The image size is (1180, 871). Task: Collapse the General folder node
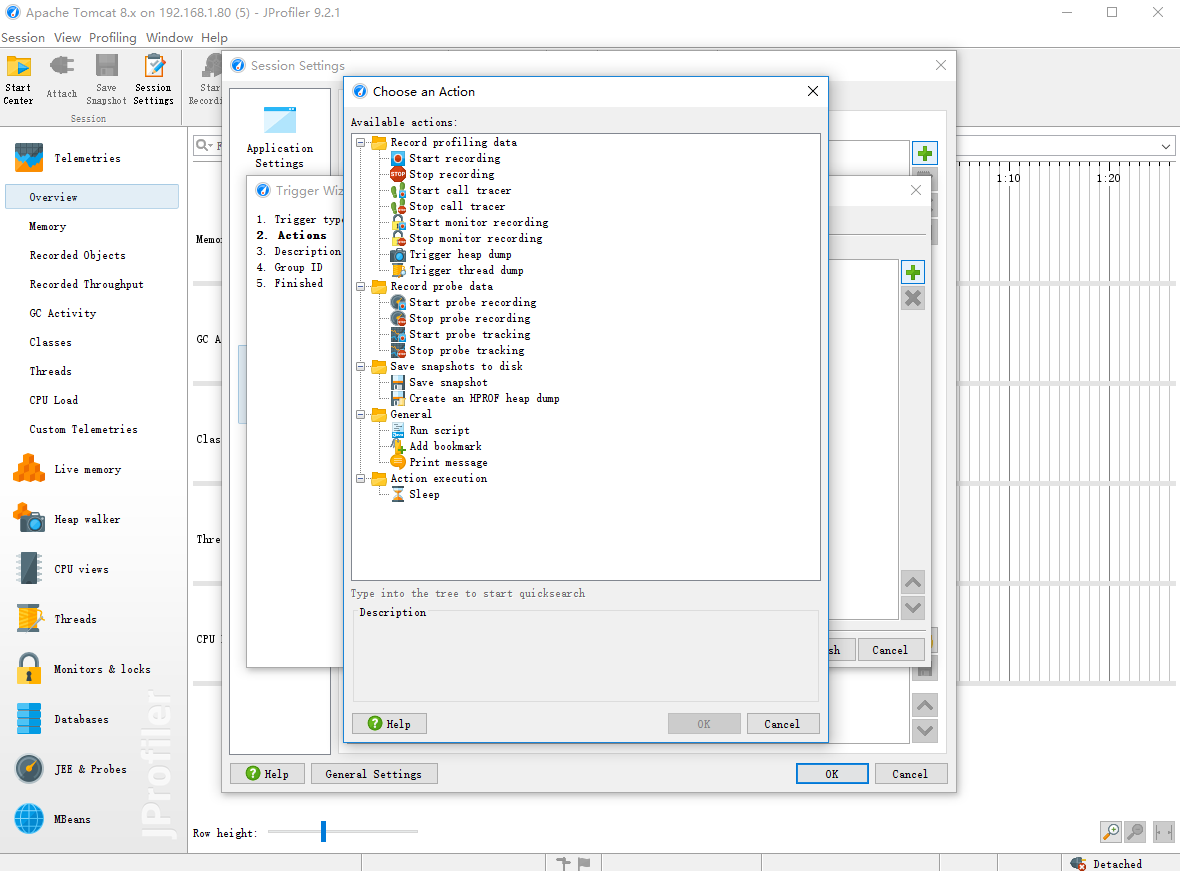coord(360,415)
